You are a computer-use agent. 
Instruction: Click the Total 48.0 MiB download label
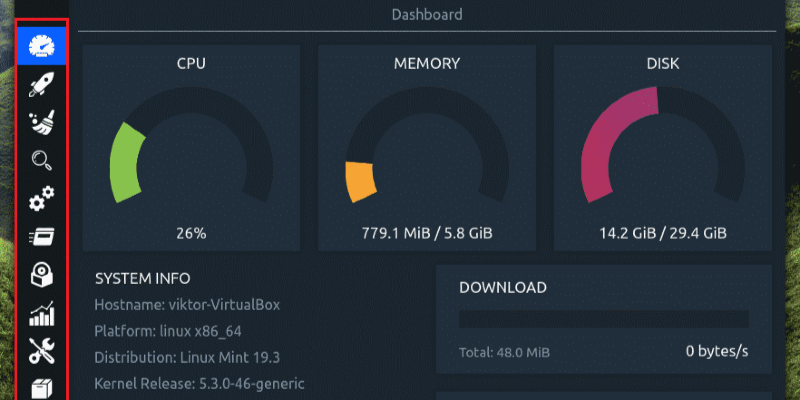(x=504, y=352)
